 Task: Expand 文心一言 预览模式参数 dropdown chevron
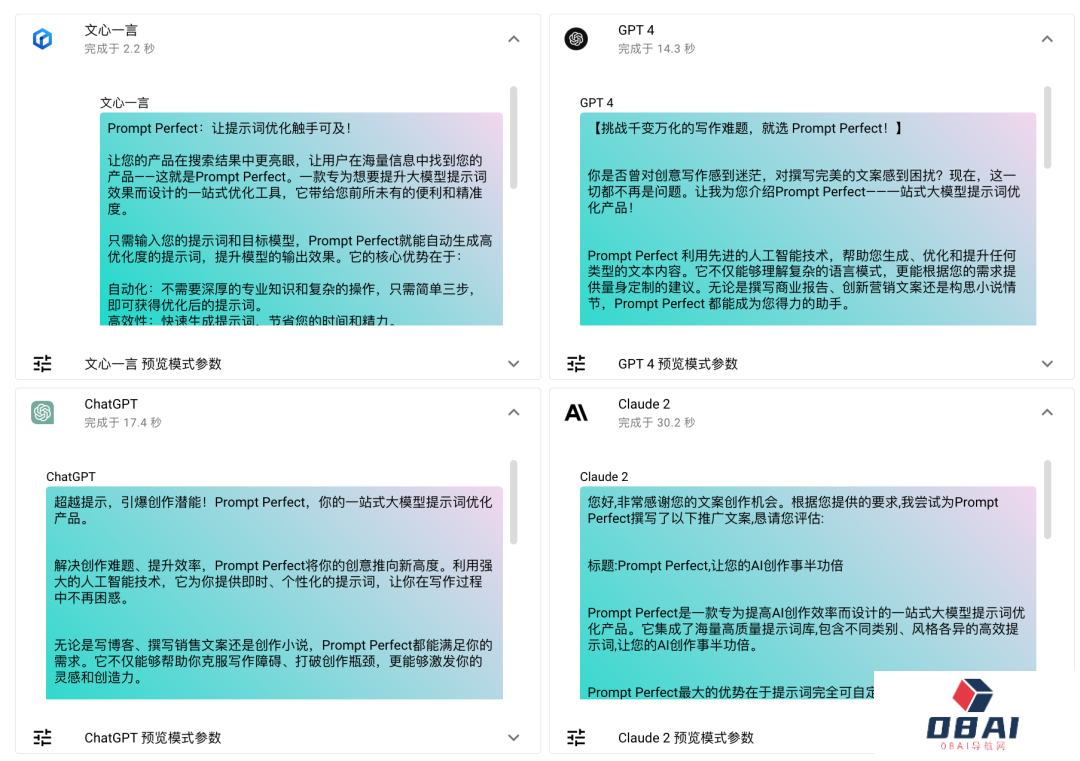(x=513, y=364)
